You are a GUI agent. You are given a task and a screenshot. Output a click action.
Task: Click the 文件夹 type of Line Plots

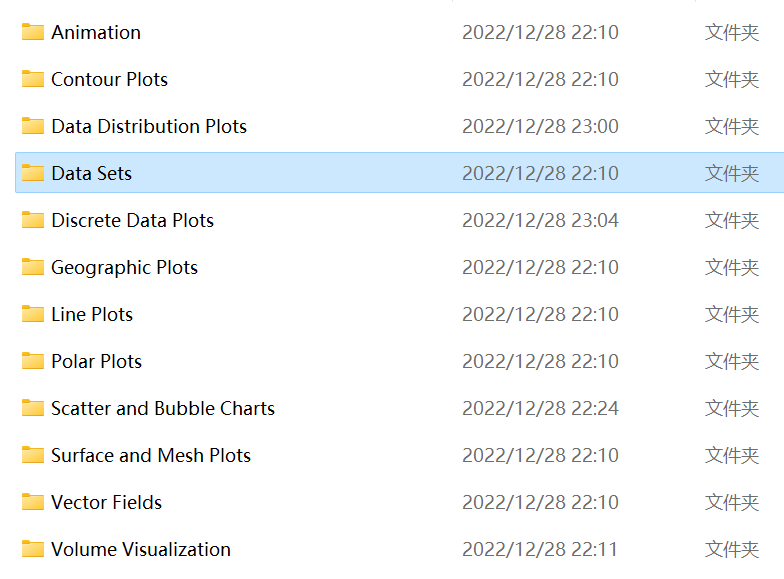tap(731, 314)
